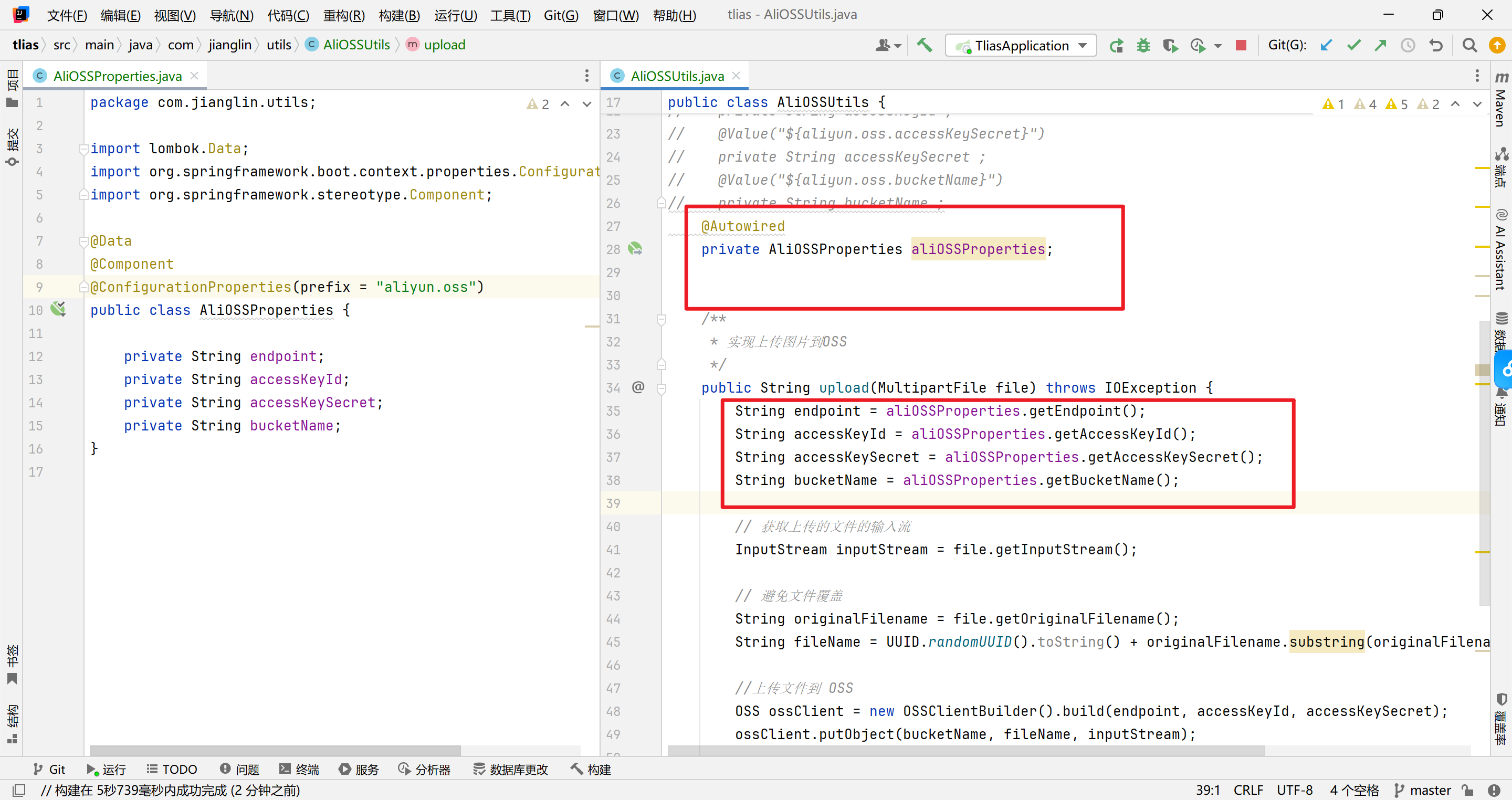Image resolution: width=1512 pixels, height=800 pixels.
Task: Open the 终端 terminal tool window
Action: [x=299, y=769]
